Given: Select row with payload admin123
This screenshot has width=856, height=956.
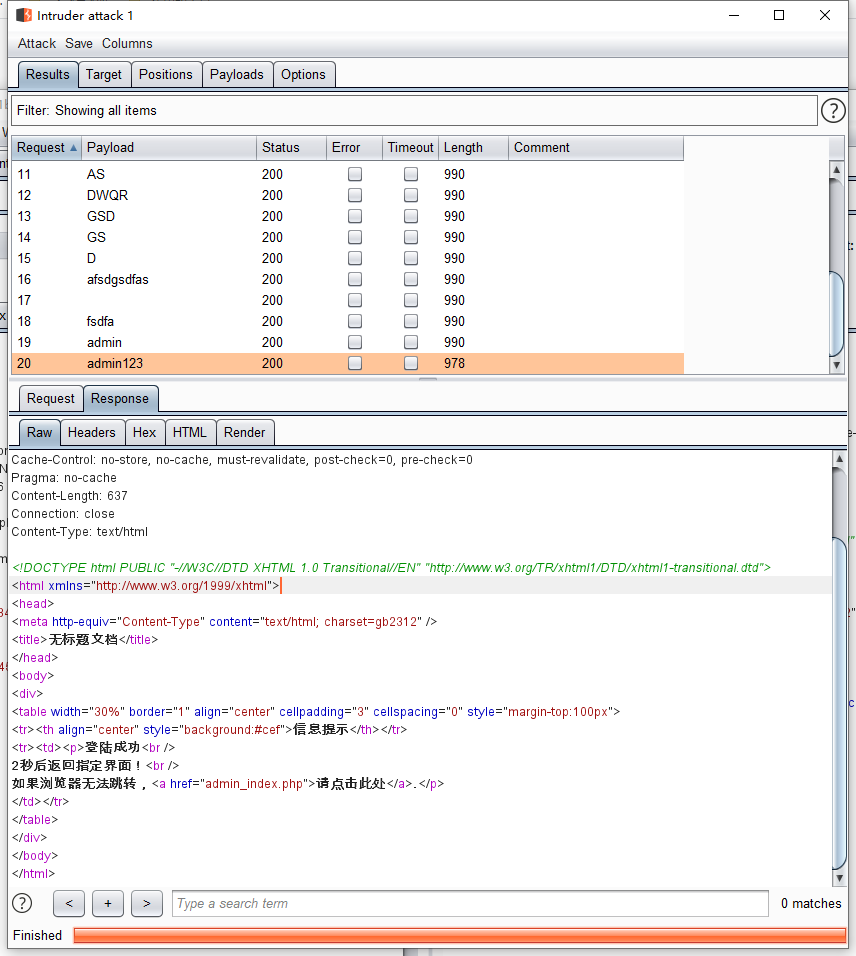Looking at the screenshot, I should [348, 363].
